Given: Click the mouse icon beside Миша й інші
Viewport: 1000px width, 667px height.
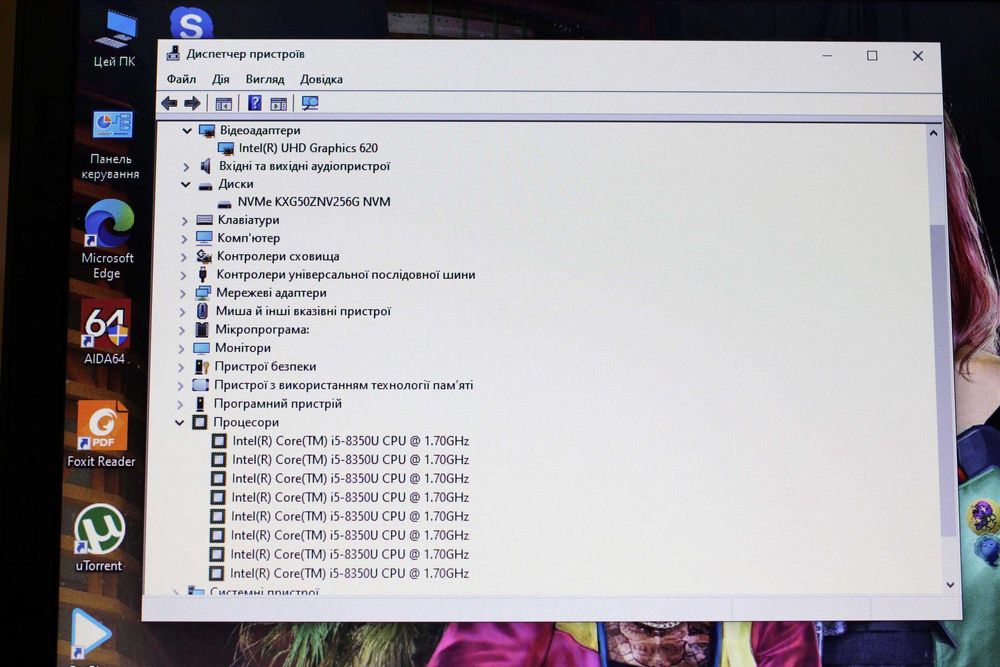Looking at the screenshot, I should (x=202, y=311).
